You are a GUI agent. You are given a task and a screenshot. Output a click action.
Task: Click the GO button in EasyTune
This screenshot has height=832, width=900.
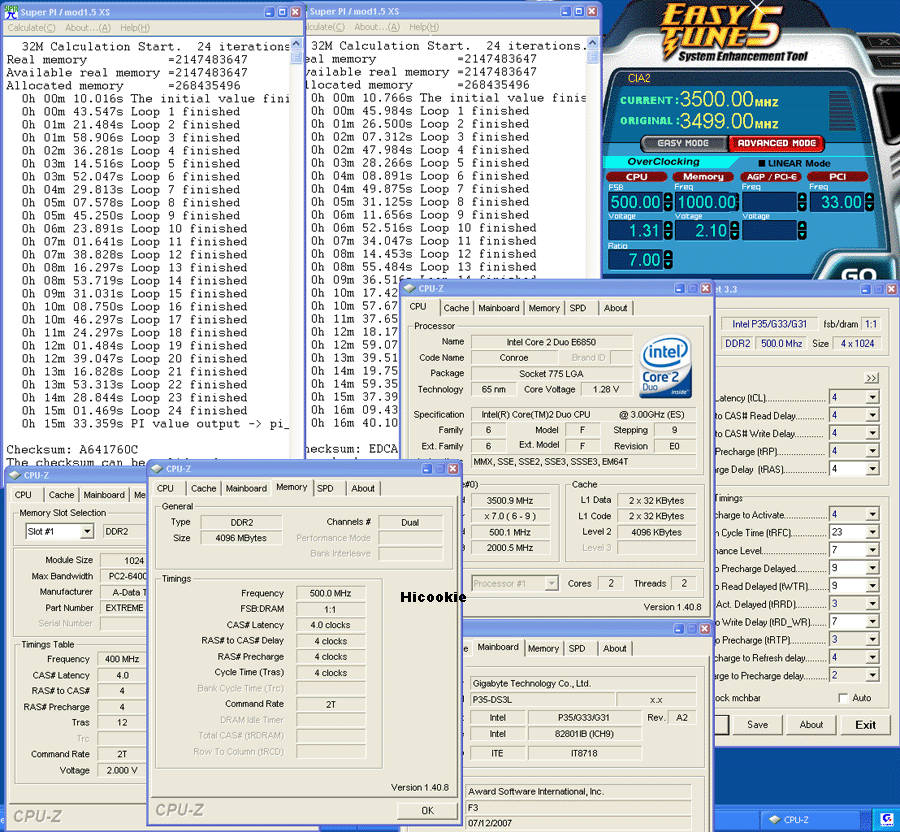click(859, 274)
